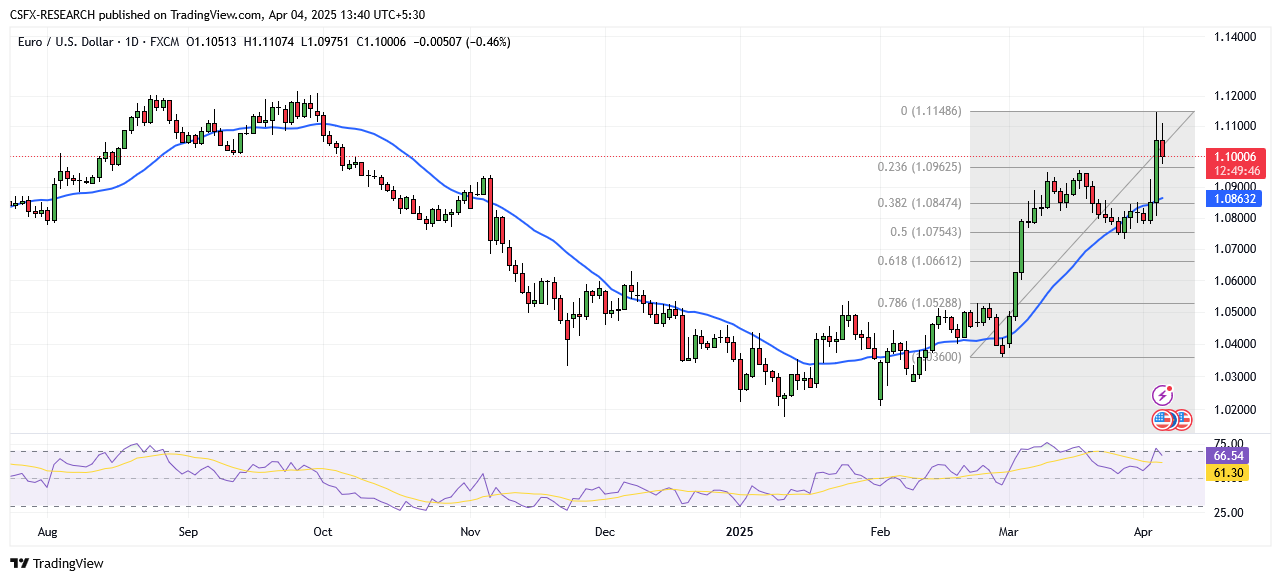The height and width of the screenshot is (581, 1281).
Task: Click the purple lightning ideas icon
Action: [1163, 395]
